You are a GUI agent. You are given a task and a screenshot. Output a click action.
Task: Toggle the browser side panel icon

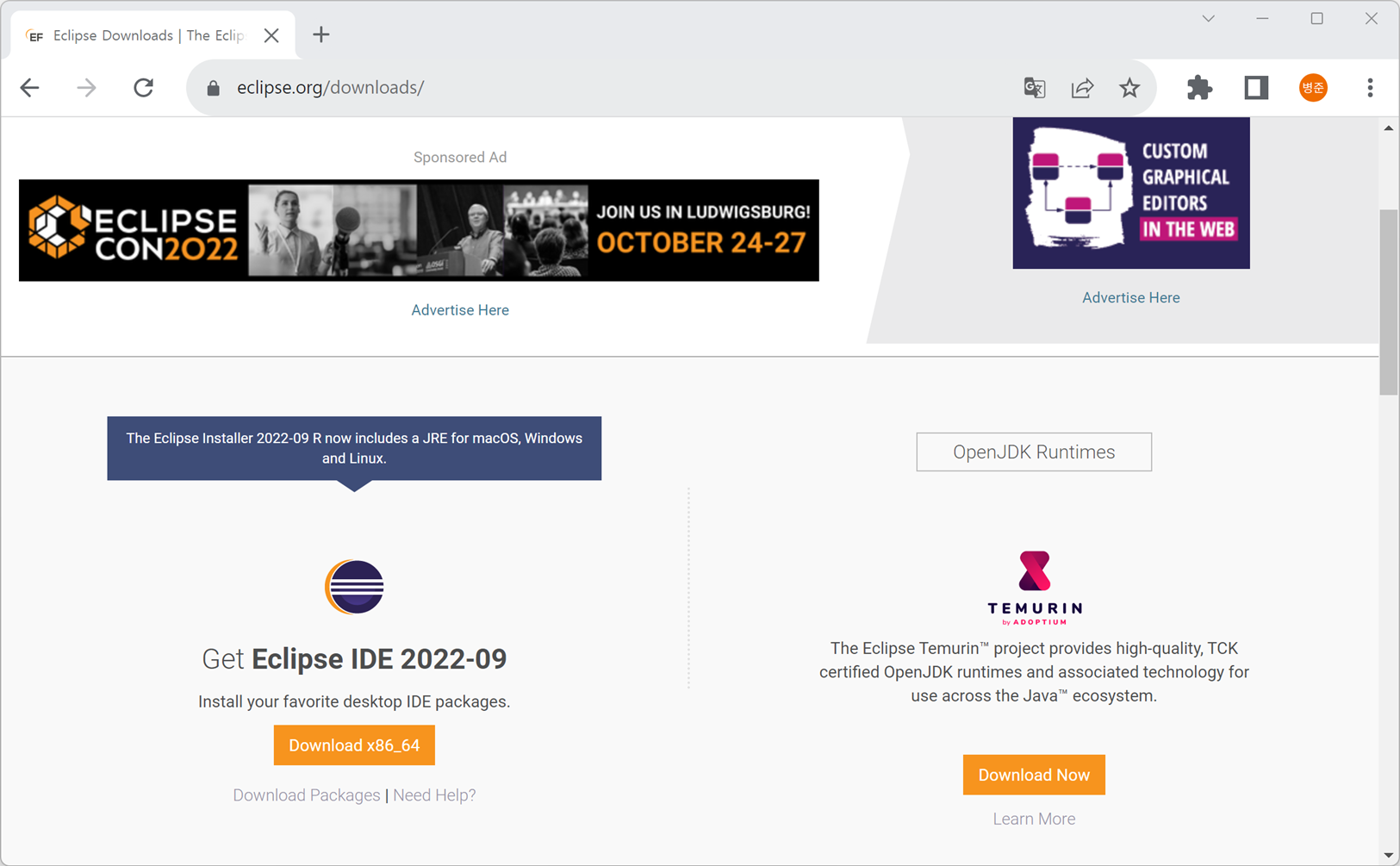(1256, 87)
